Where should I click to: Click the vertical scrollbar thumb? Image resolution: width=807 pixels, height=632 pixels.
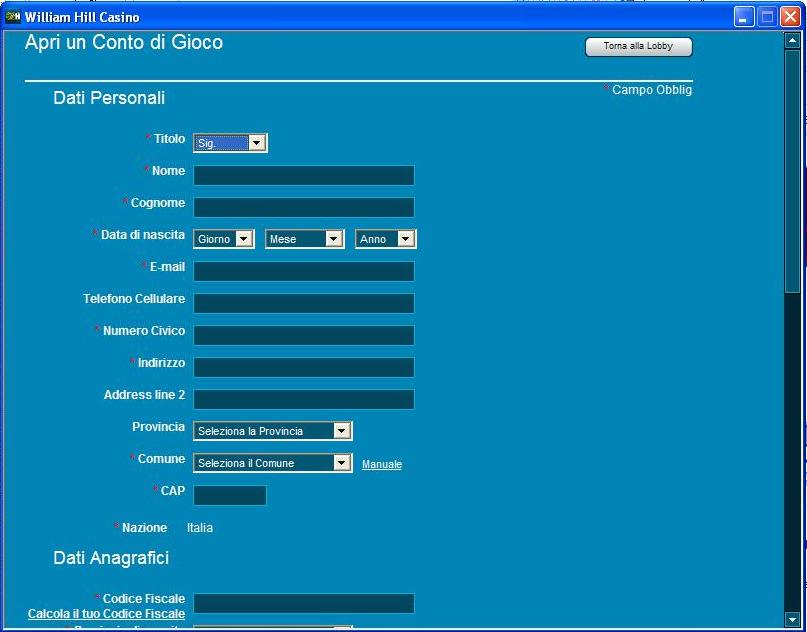tap(792, 171)
